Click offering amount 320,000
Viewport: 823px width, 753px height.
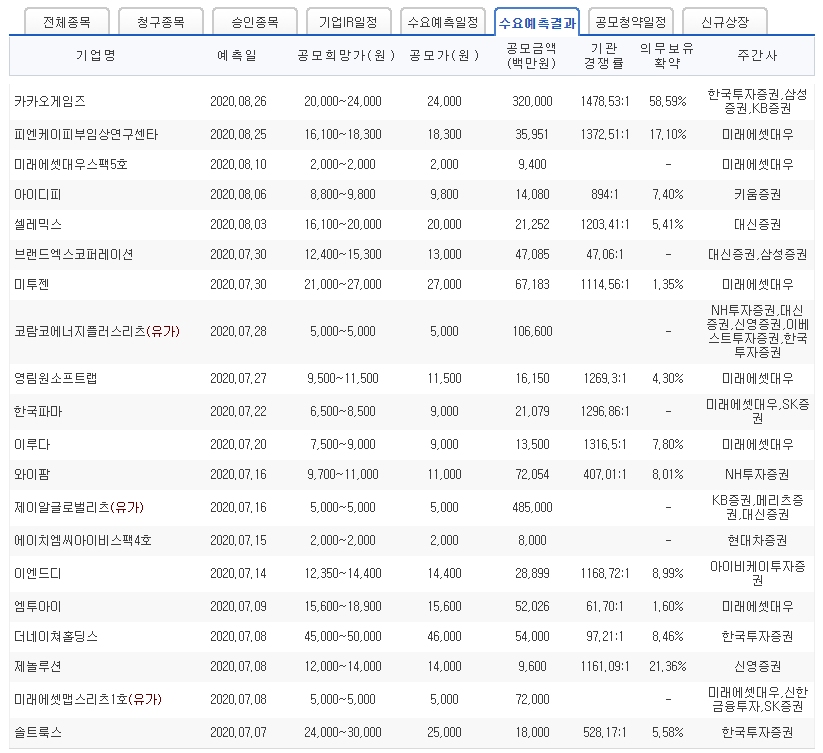(532, 101)
